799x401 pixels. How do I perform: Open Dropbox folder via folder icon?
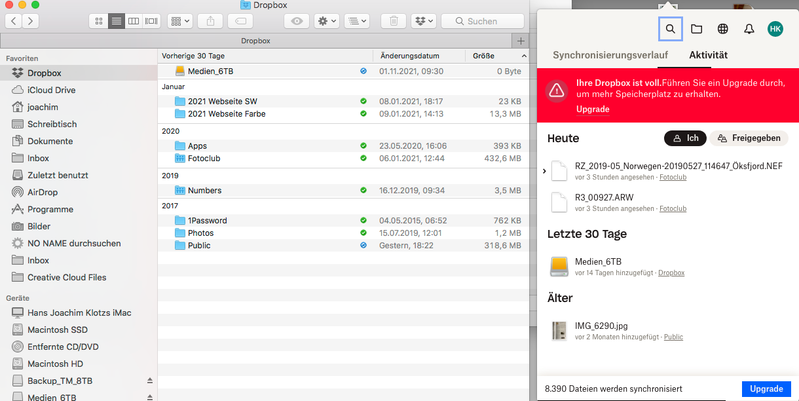[697, 29]
